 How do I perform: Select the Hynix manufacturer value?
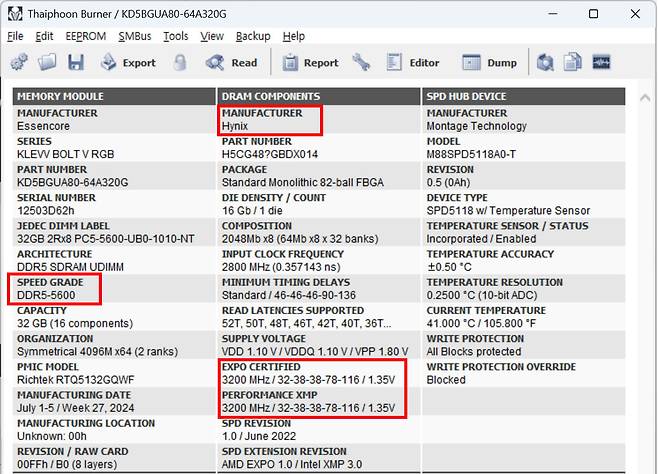[x=235, y=127]
